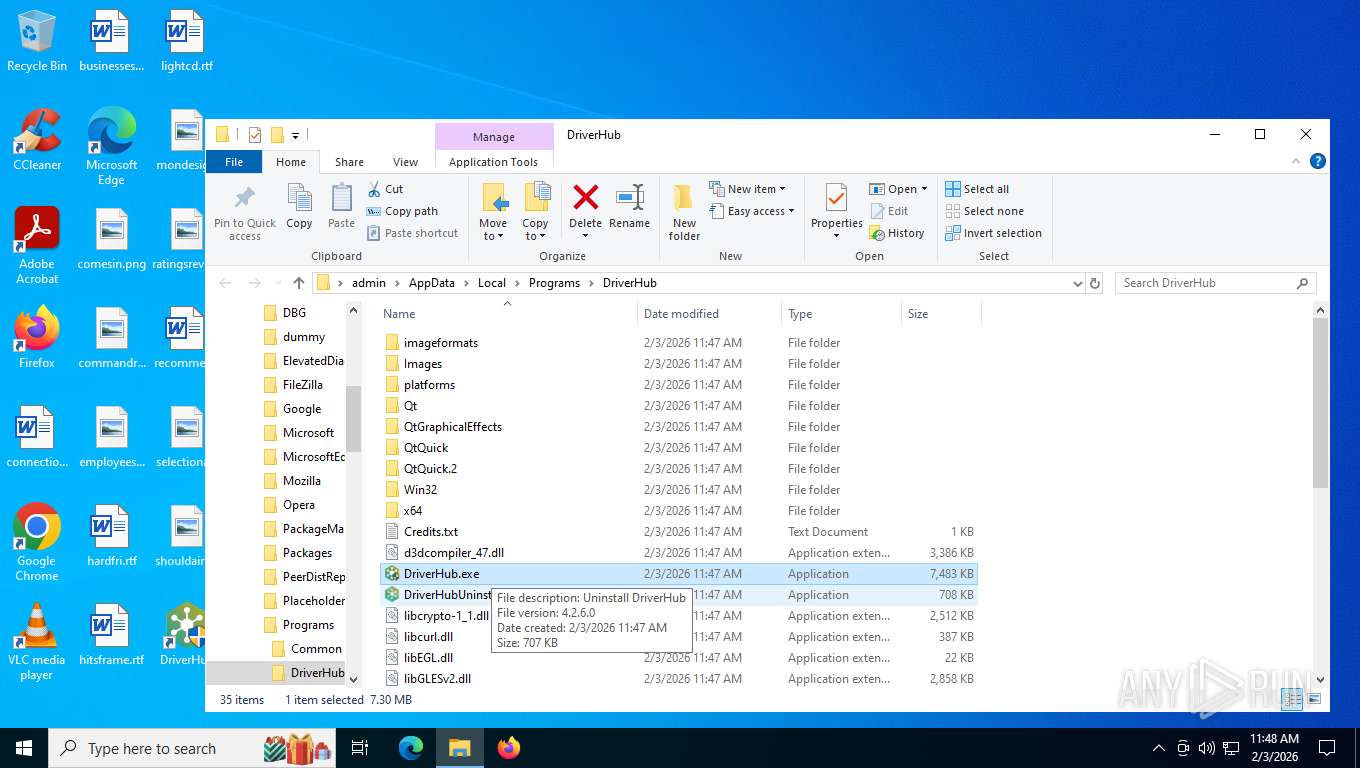The height and width of the screenshot is (768, 1360).
Task: Open the Adobe Acrobat desktop shortcut
Action: 37,246
